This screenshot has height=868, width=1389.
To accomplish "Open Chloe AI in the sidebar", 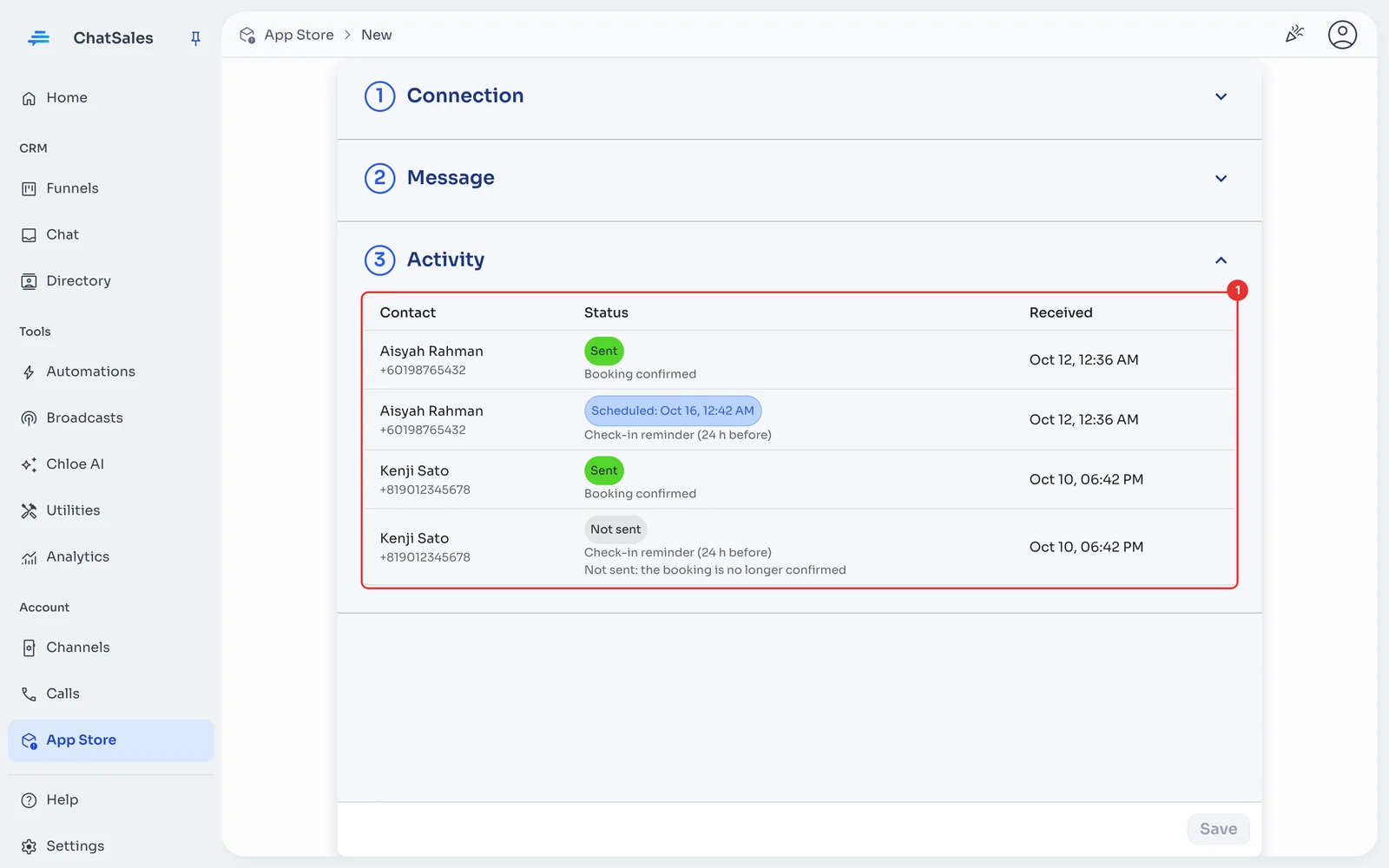I will coord(110,464).
